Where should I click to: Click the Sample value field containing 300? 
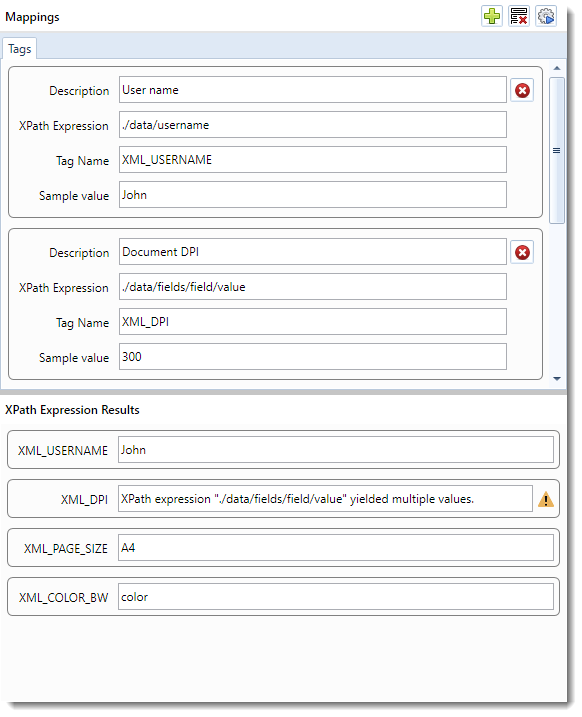click(313, 356)
